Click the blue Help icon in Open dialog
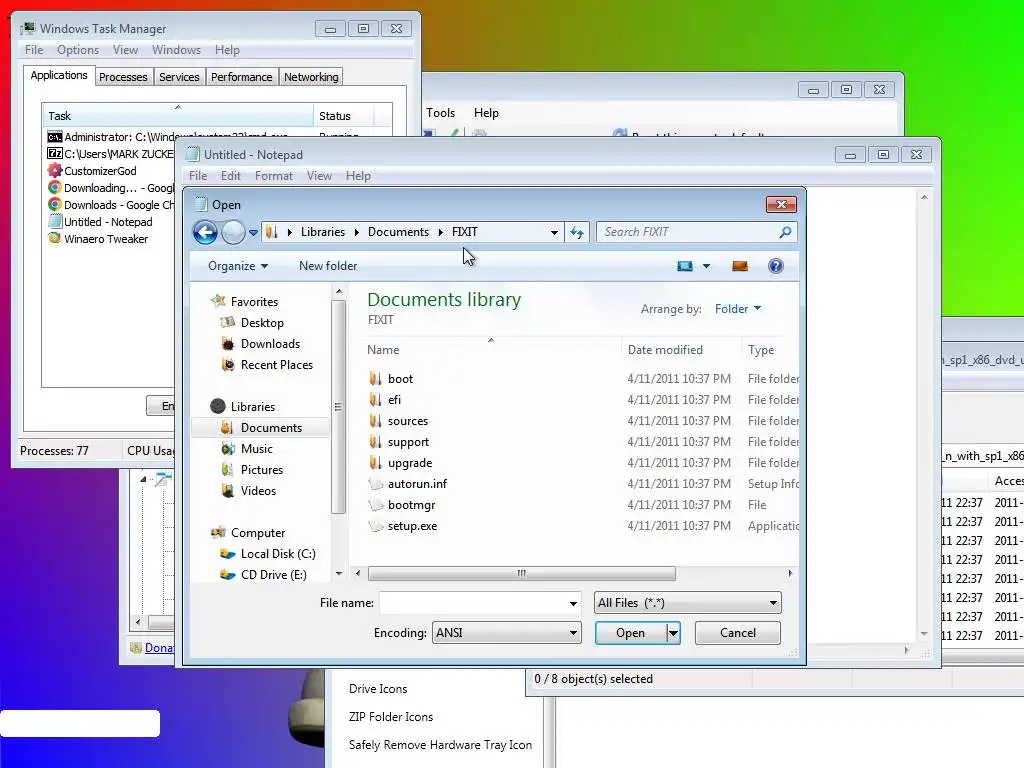 tap(776, 266)
